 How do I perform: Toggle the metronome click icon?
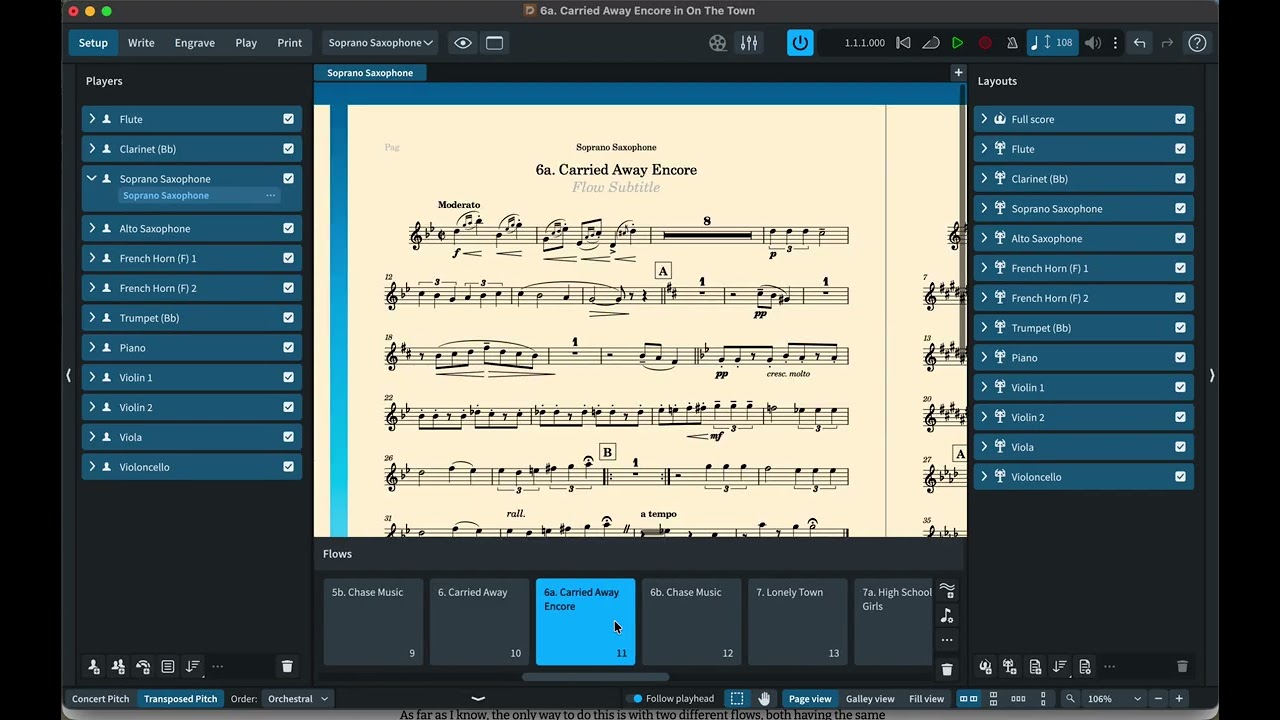(1012, 43)
